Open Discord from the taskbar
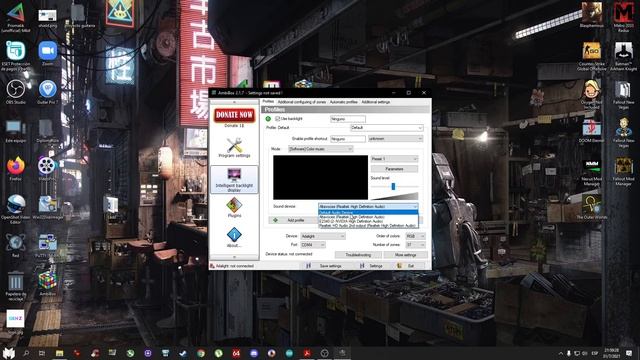The image size is (640, 360). point(254,353)
